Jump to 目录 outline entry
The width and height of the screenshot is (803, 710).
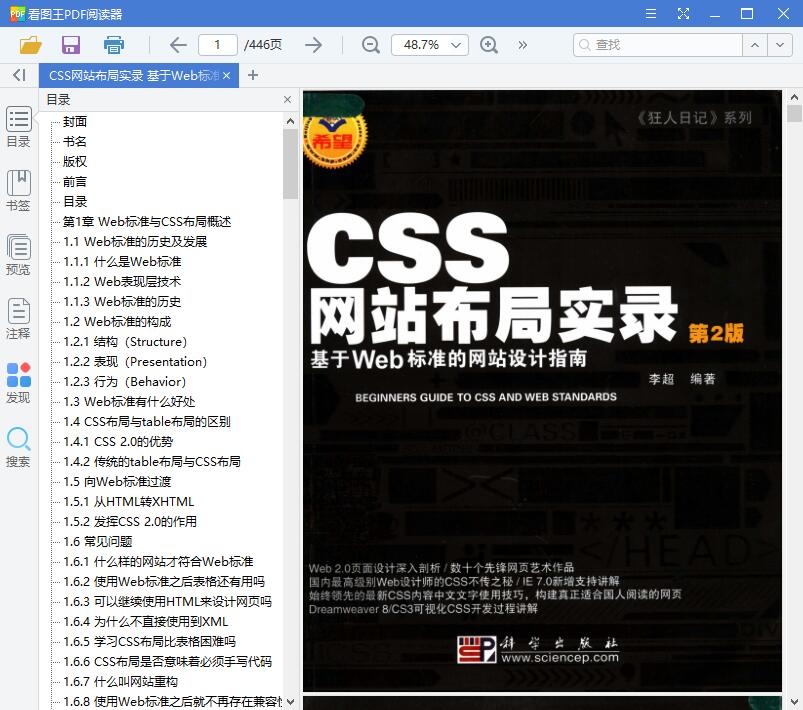[x=75, y=201]
